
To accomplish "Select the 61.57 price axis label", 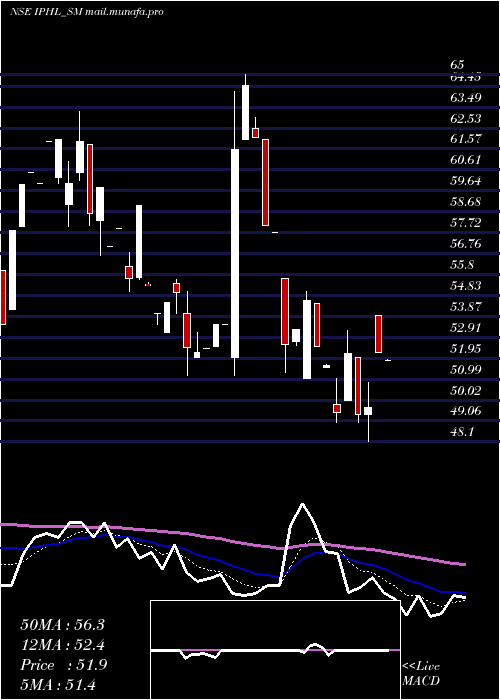I will (466, 139).
